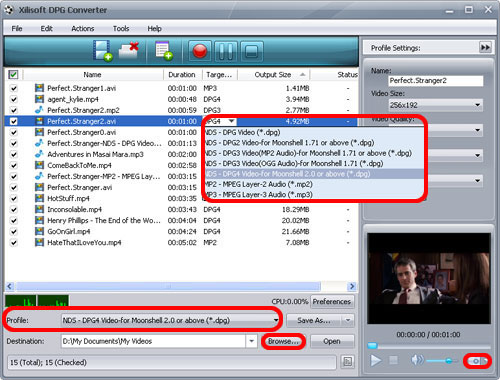
Task: Click the right arrow of the horizontal scrollbar
Action: coord(352,286)
